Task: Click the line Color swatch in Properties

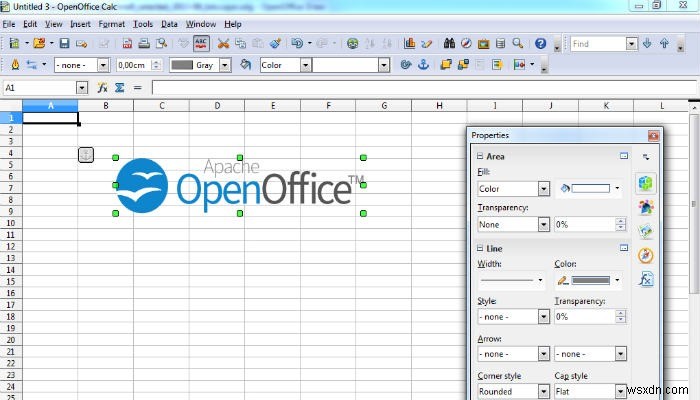Action: (590, 280)
